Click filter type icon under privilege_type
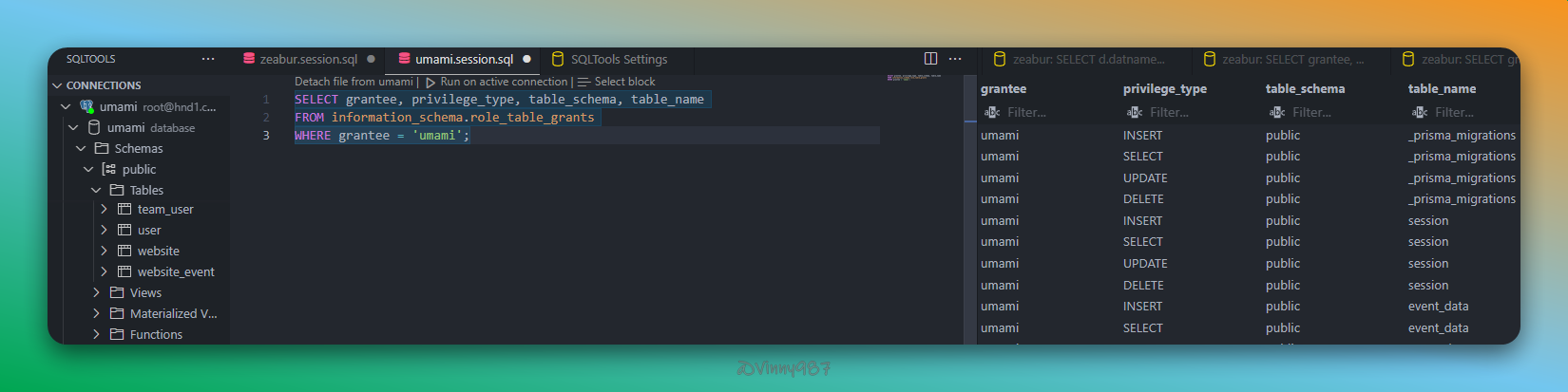Screen dimensions: 1568x392 1135,112
